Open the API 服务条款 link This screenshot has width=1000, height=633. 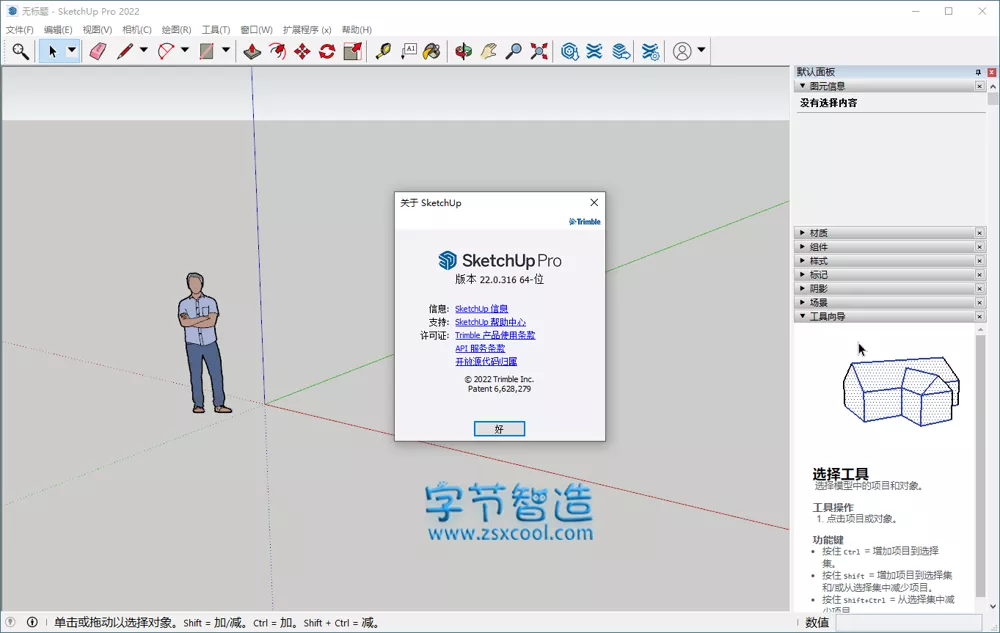(480, 348)
